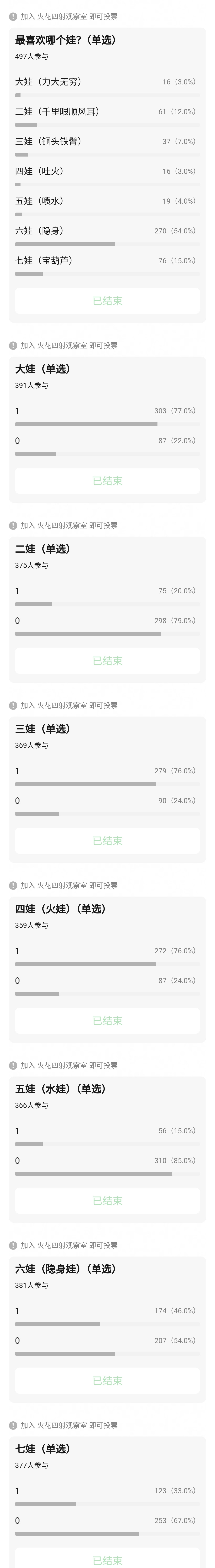
Task: Select 二娃(千里眼顺风耳) option
Action: tap(57, 111)
